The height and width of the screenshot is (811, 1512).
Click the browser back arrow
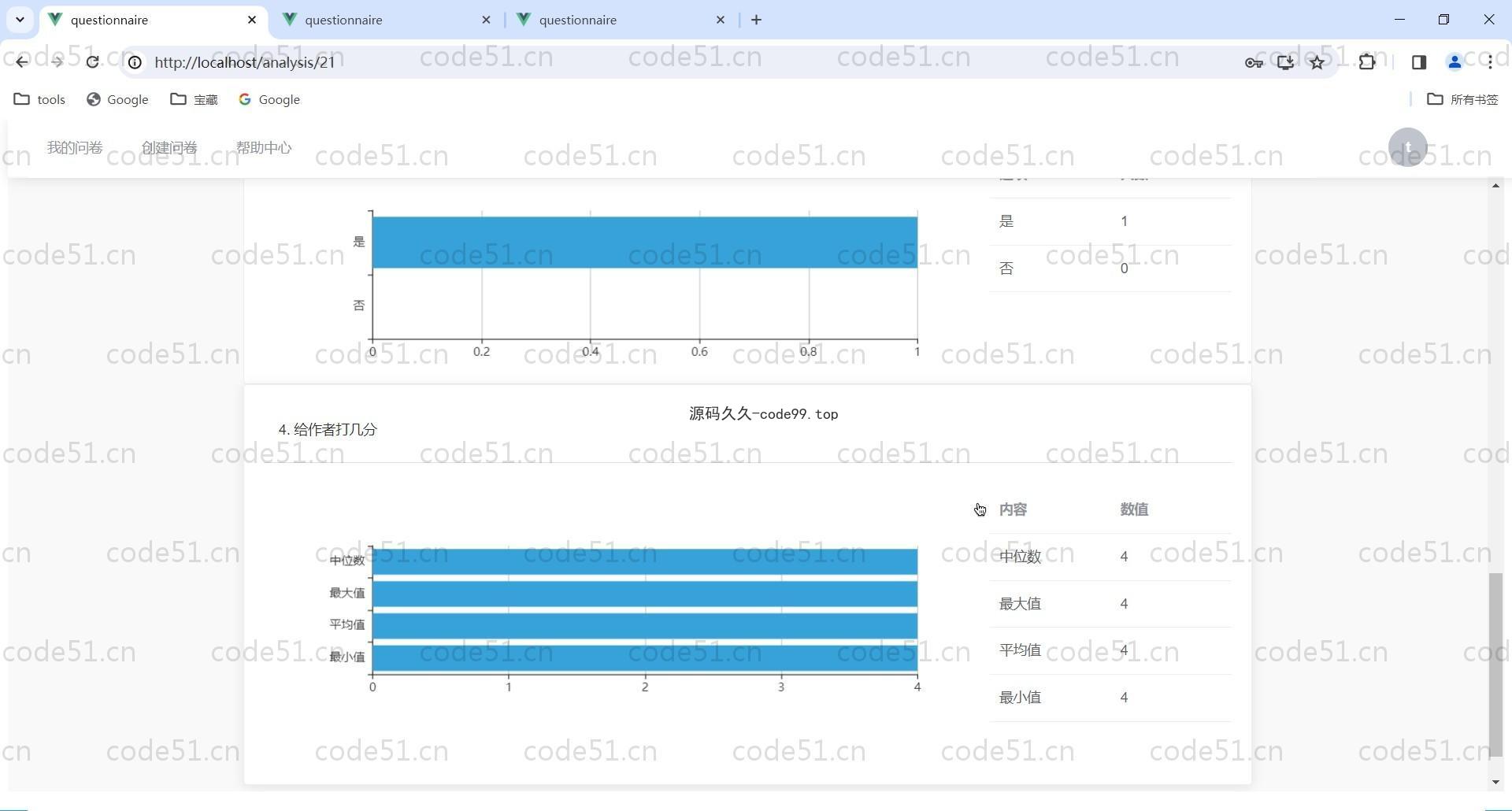(21, 62)
